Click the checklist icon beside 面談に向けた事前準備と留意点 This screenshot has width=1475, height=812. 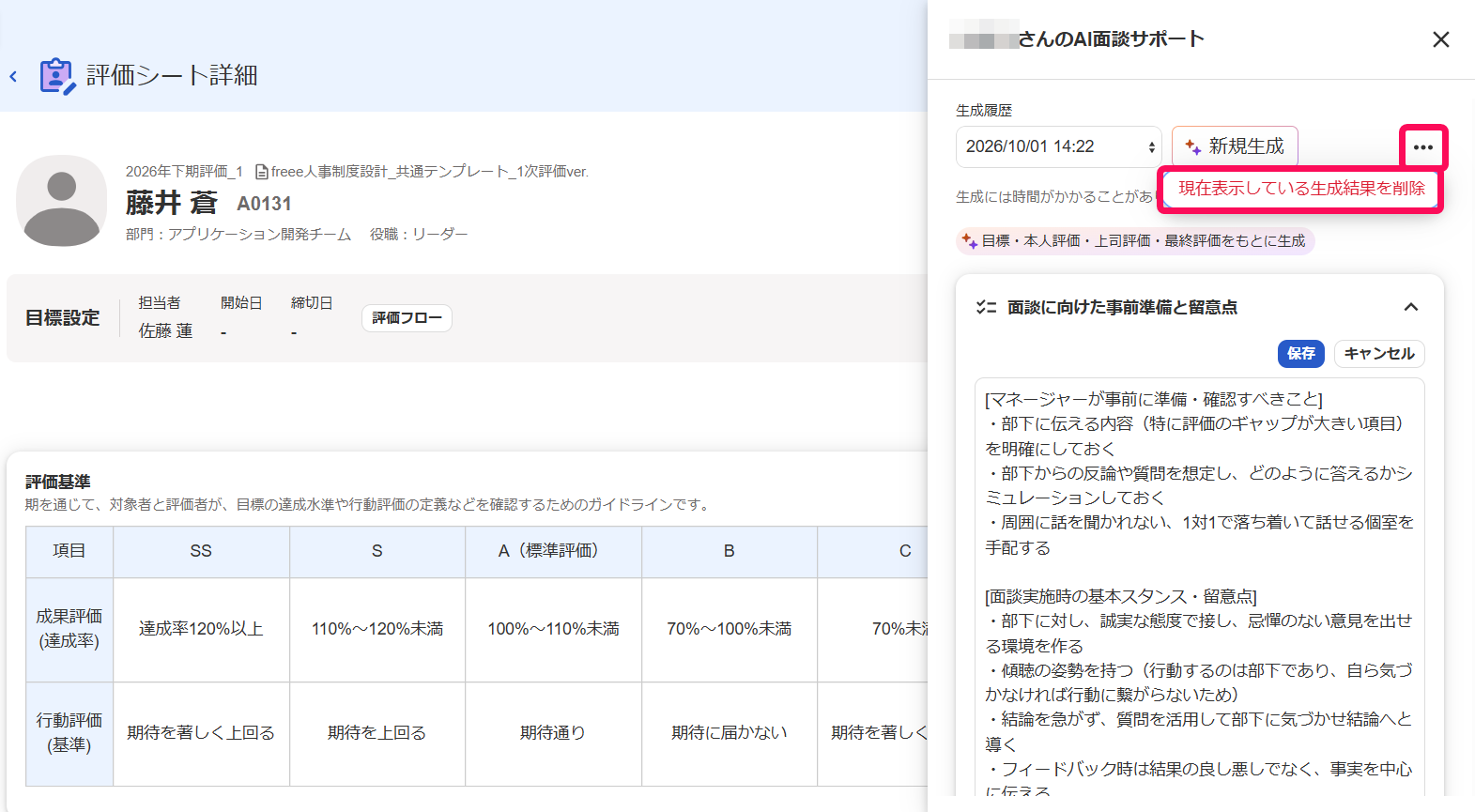click(x=986, y=307)
